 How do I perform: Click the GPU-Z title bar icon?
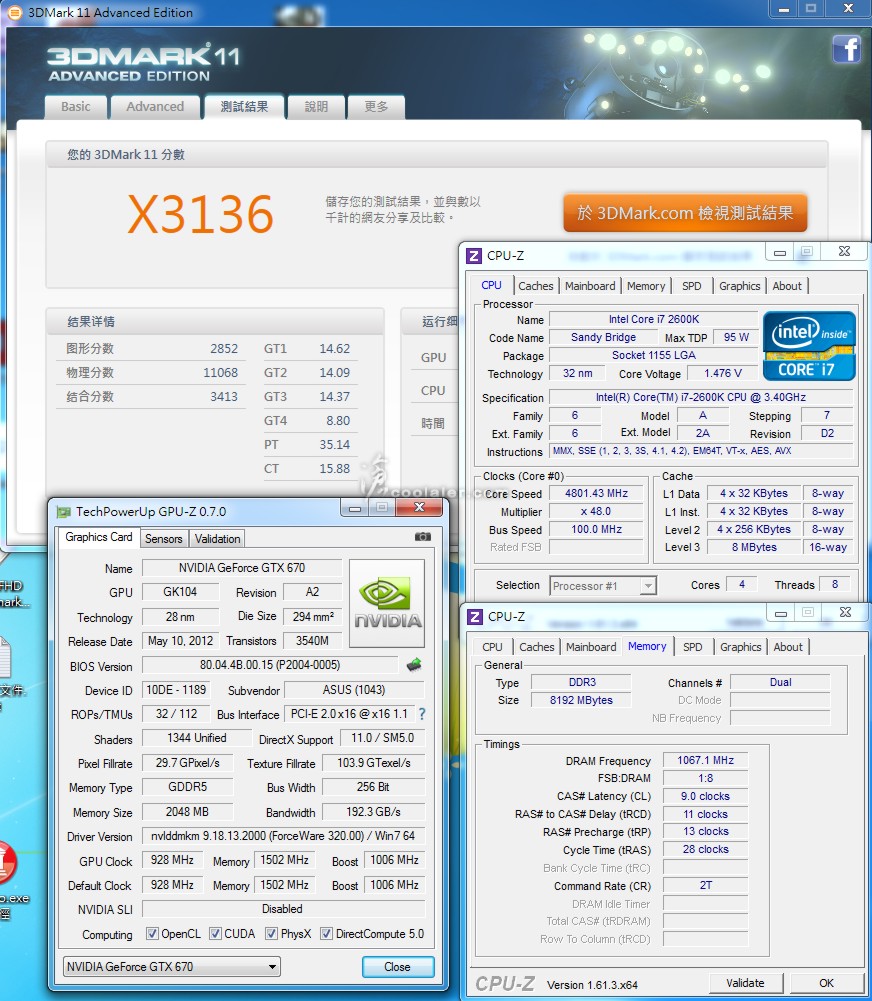pyautogui.click(x=63, y=512)
